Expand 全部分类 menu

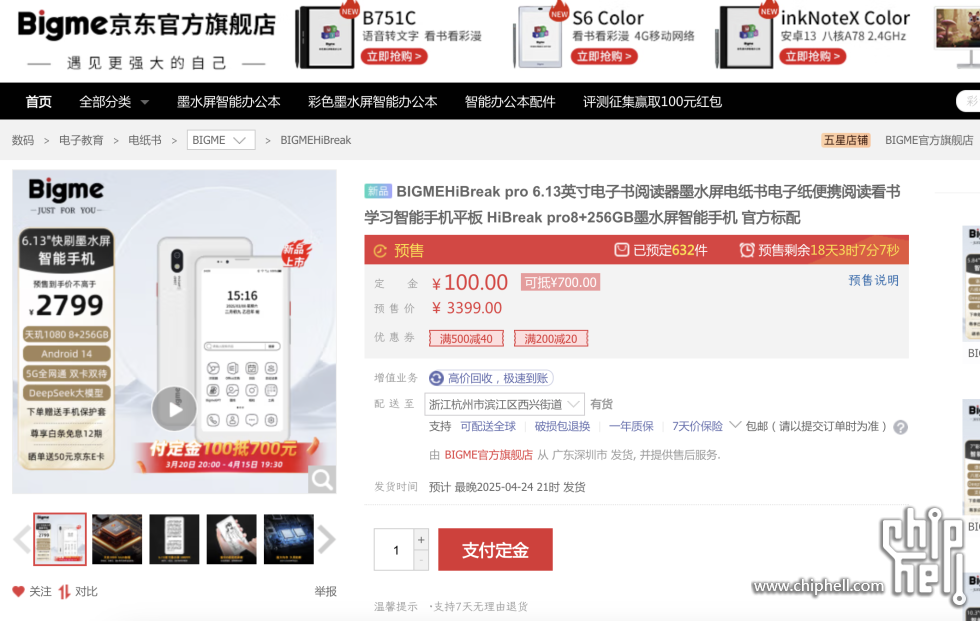pyautogui.click(x=114, y=102)
